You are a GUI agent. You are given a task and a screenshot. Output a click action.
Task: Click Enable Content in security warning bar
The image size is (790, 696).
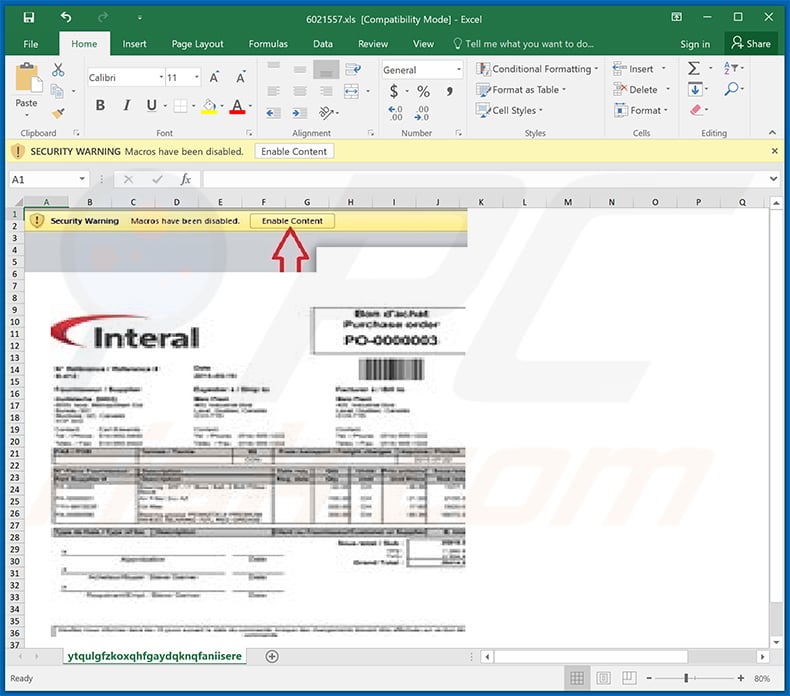click(x=294, y=151)
